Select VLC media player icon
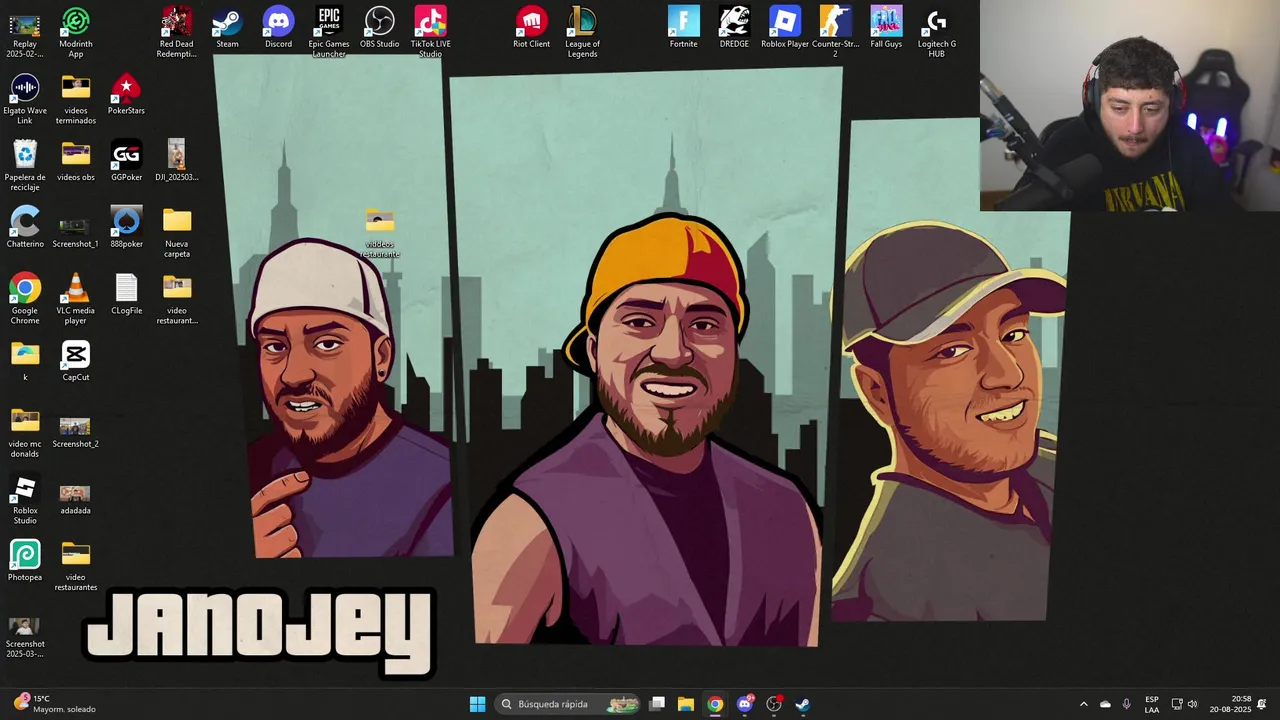Image resolution: width=1280 pixels, height=720 pixels. click(x=76, y=299)
